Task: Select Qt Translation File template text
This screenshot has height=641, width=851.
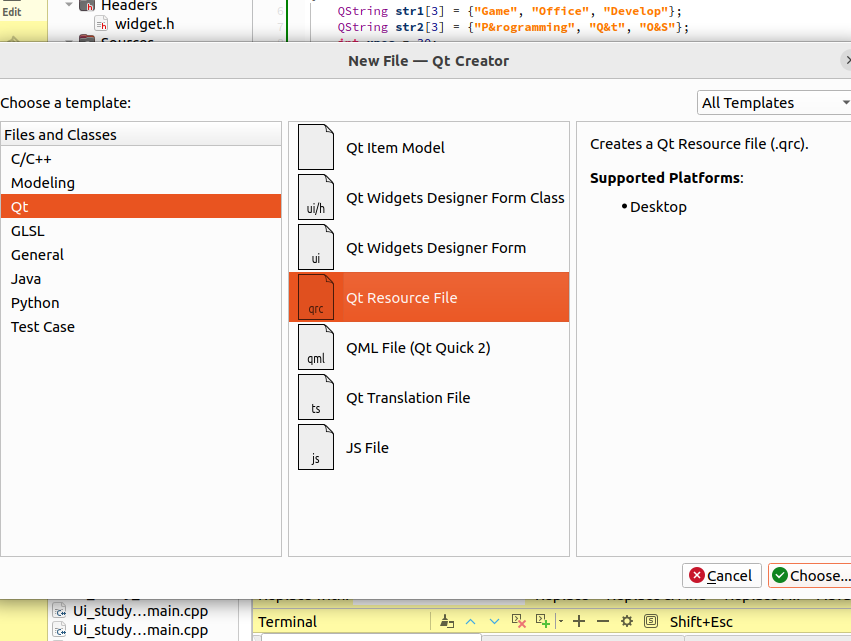Action: (408, 397)
